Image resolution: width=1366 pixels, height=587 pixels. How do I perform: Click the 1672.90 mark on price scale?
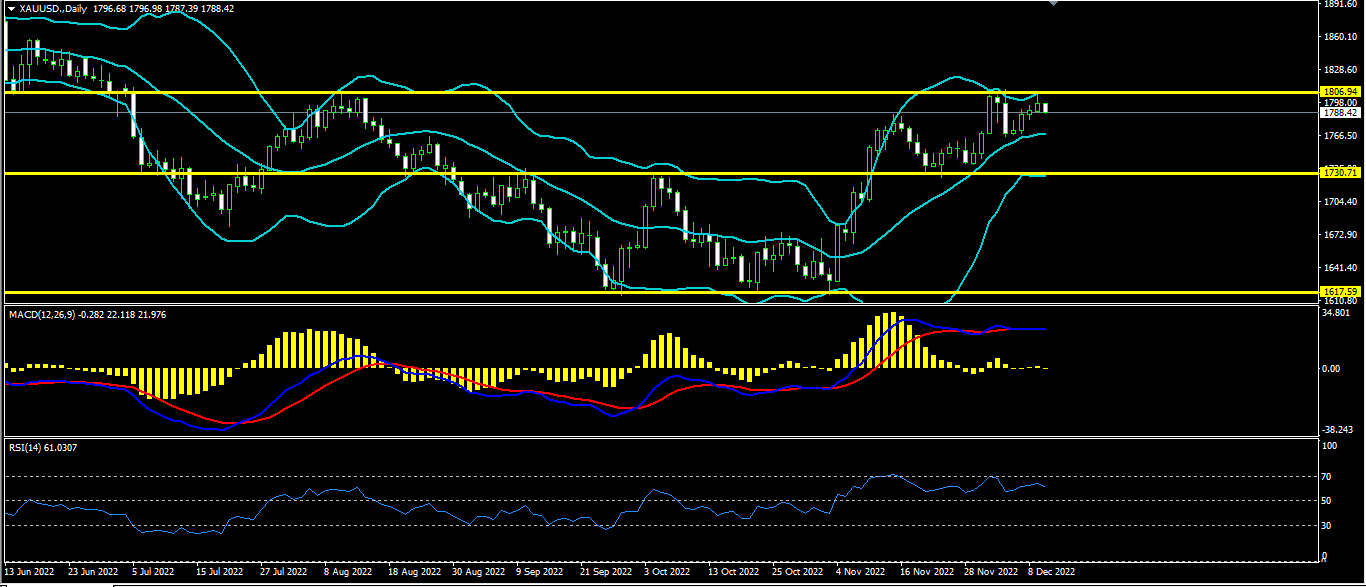click(x=1338, y=234)
